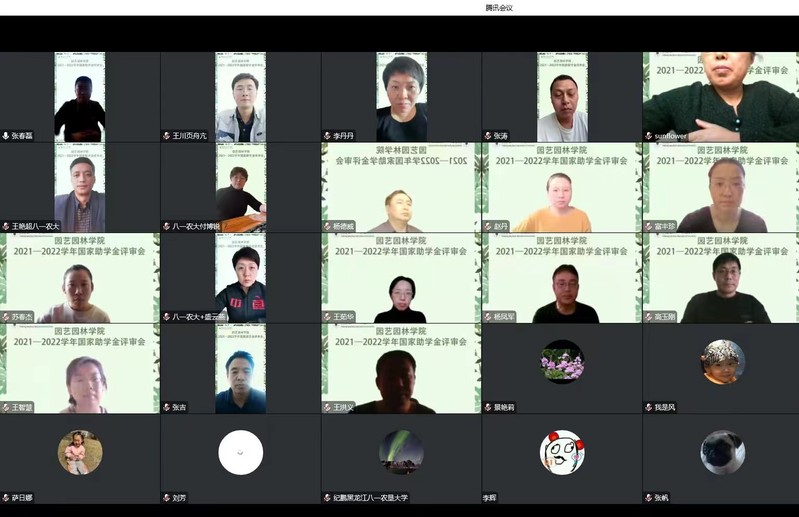799x517 pixels.
Task: Select the sunflower participant video tile
Action: (x=720, y=96)
